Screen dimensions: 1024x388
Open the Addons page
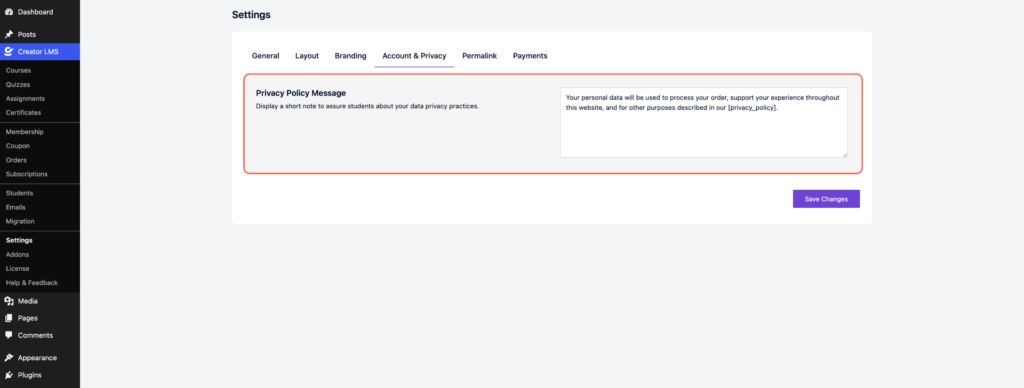pos(18,255)
